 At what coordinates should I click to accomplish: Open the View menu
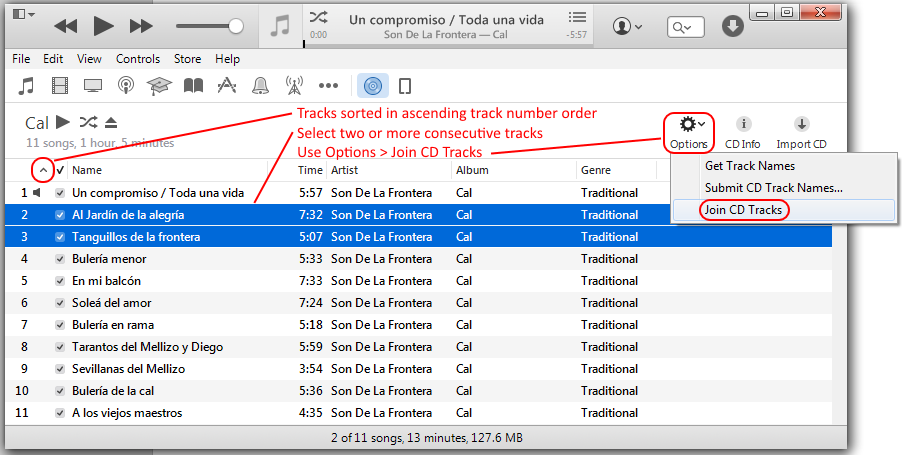(89, 59)
